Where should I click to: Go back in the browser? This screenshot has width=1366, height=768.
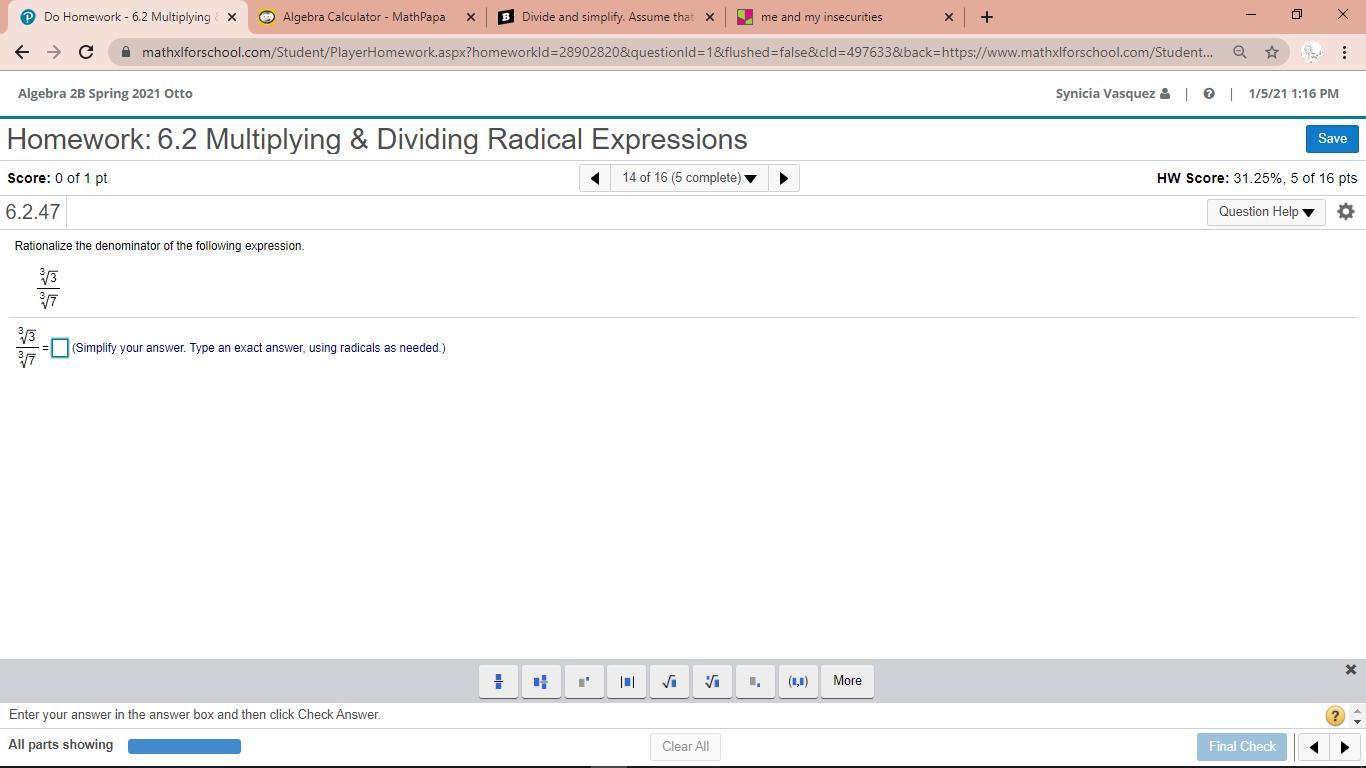[22, 52]
